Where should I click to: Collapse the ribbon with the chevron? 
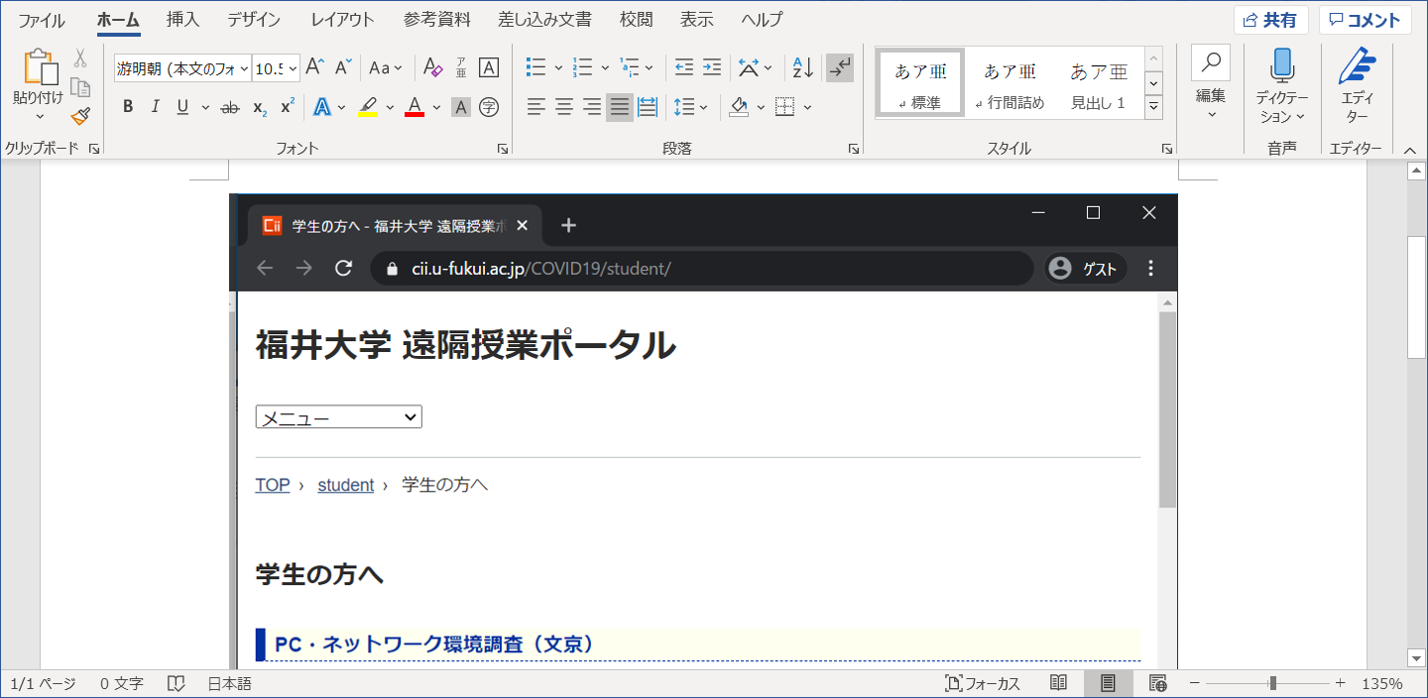[1410, 150]
